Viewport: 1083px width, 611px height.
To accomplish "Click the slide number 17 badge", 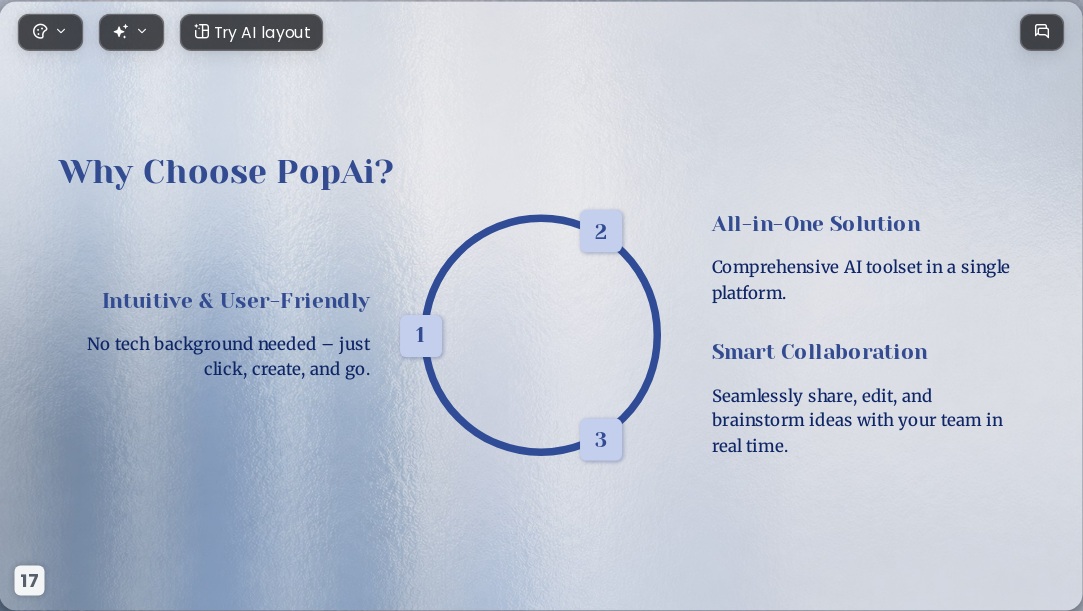I will 29,580.
